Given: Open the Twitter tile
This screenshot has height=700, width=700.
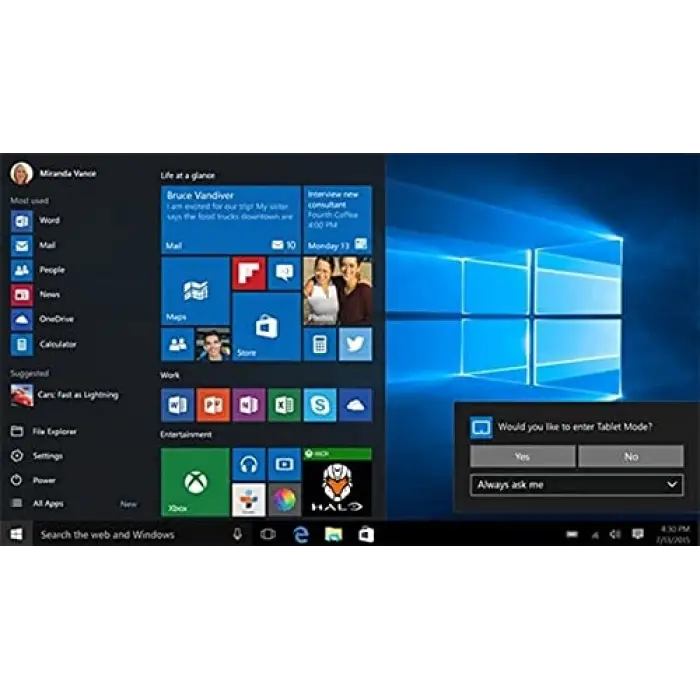Looking at the screenshot, I should (x=355, y=344).
